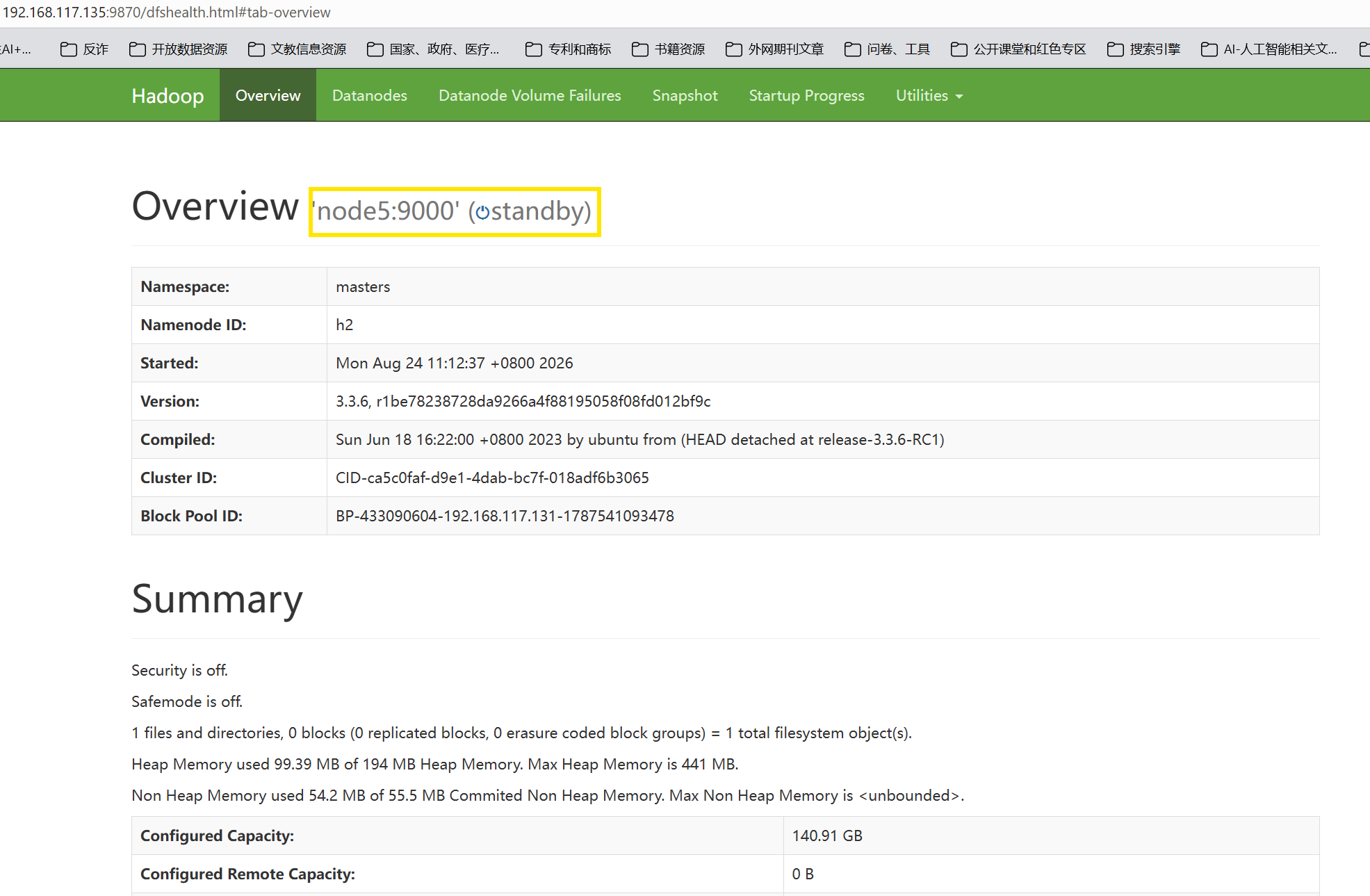Image resolution: width=1370 pixels, height=896 pixels.
Task: Click the 'Compiled:' row label
Action: [x=178, y=439]
